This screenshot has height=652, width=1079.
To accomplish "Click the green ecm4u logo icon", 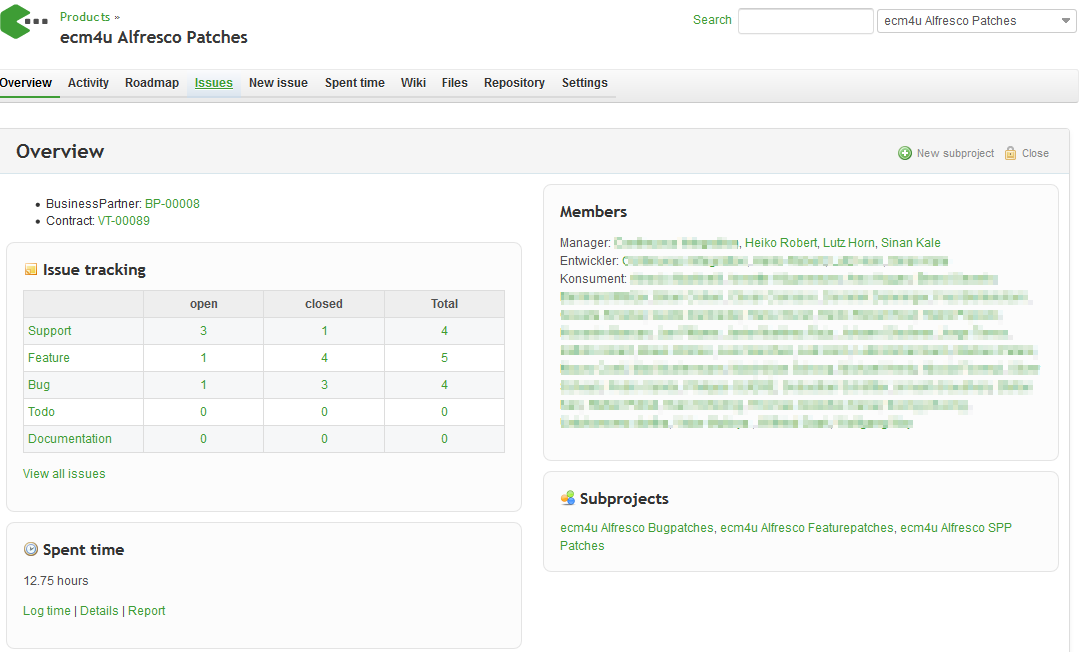I will pyautogui.click(x=24, y=21).
